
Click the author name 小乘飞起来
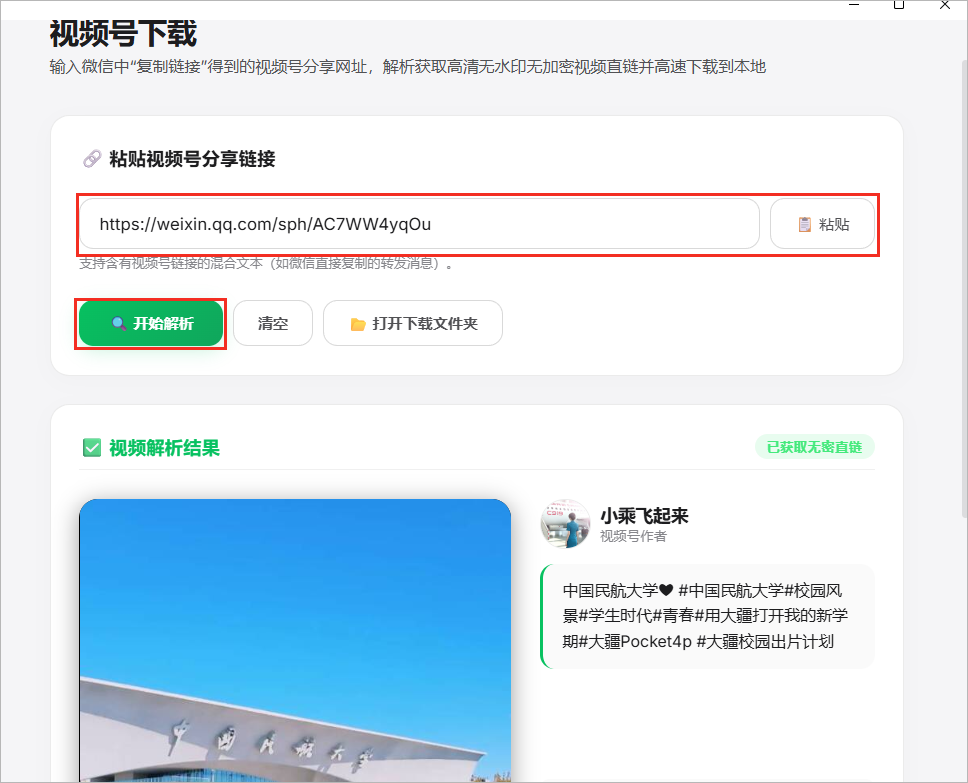coord(644,516)
